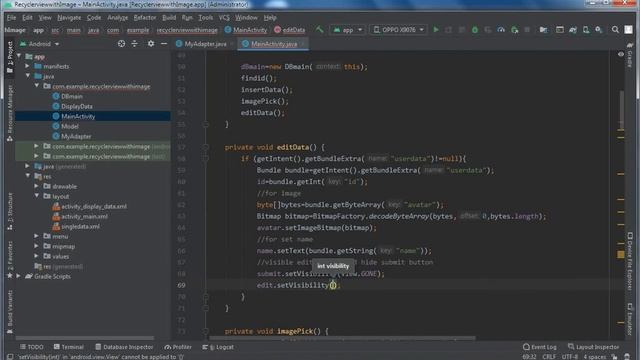Collapse the res folder

(x=27, y=176)
